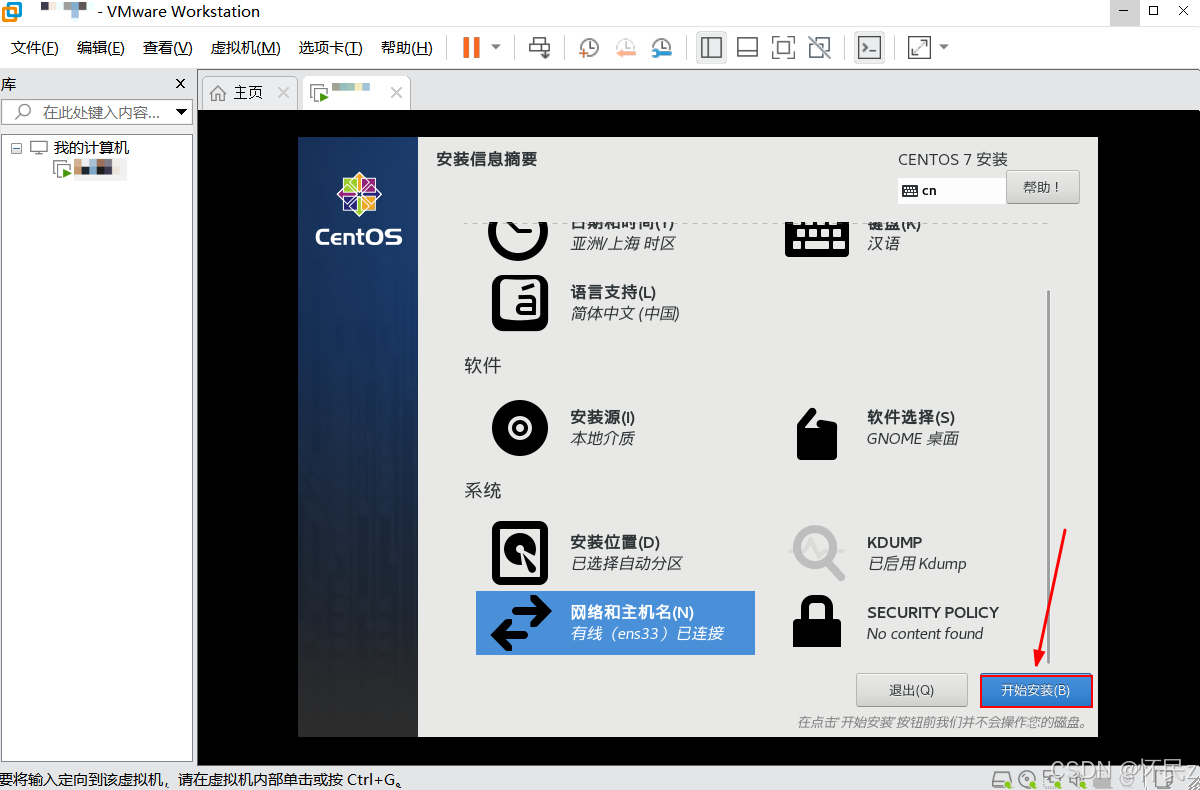Click the disk warning hint below 开始安装
The height and width of the screenshot is (790, 1200).
coord(942,721)
